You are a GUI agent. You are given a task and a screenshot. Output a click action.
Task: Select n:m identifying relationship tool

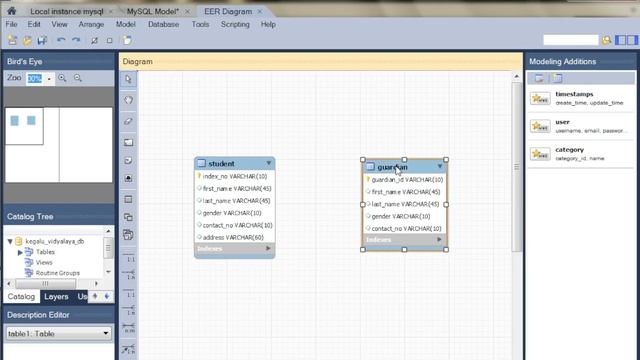point(129,328)
